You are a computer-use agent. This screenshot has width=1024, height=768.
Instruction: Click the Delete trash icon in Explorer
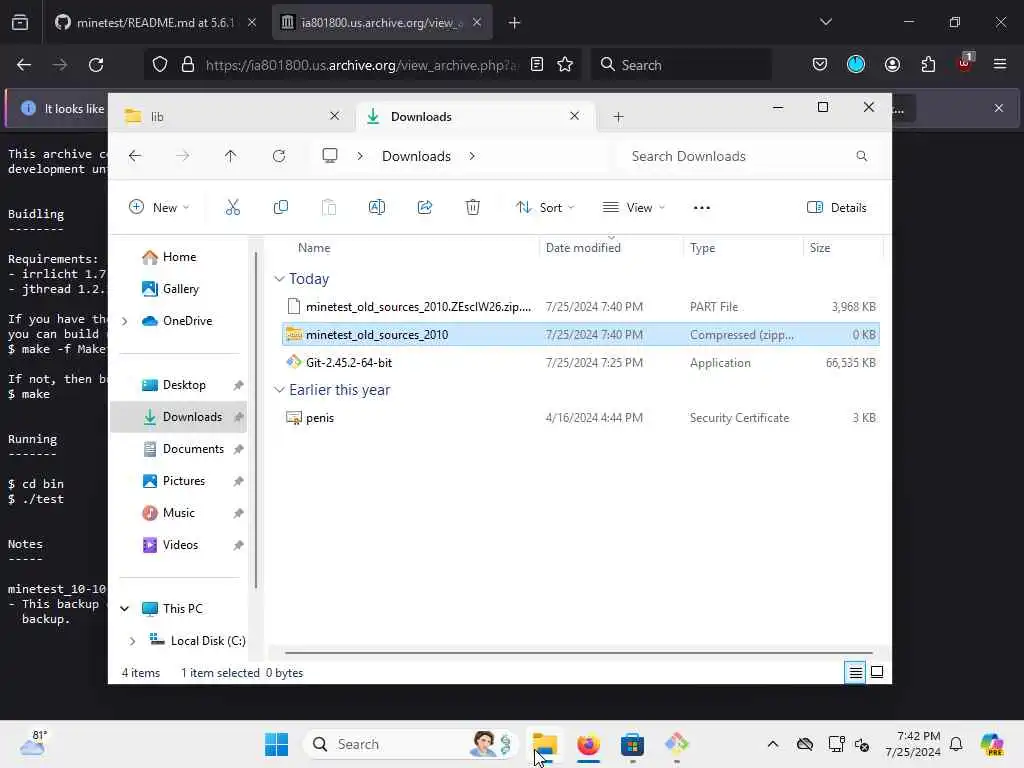click(x=473, y=208)
